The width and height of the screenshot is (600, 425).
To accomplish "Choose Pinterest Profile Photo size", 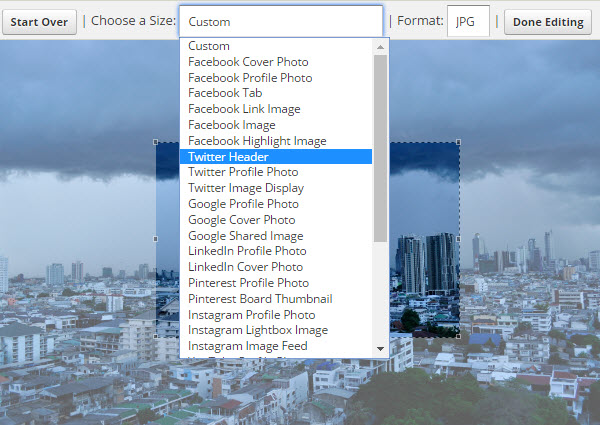I will [x=276, y=283].
